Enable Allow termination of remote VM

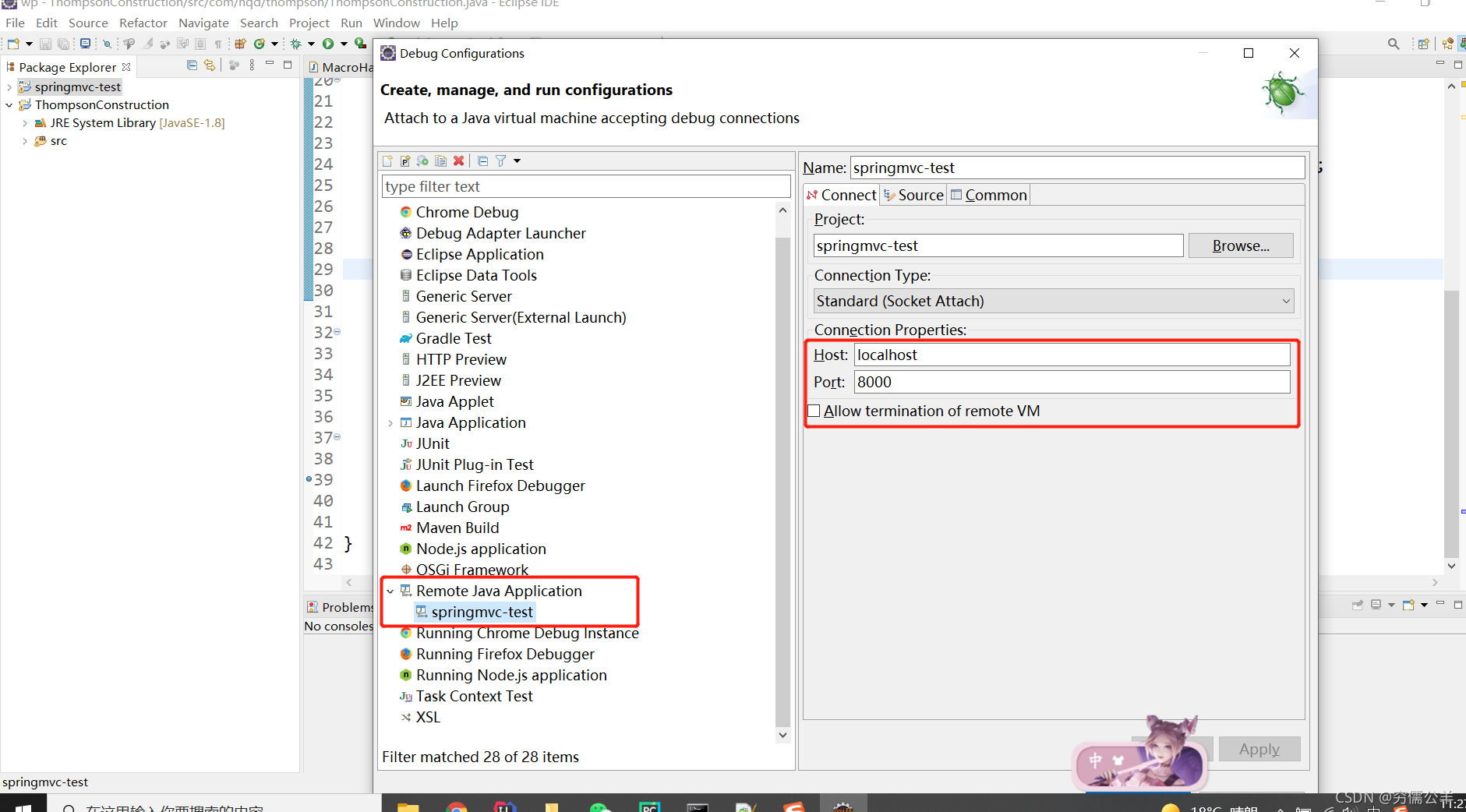(x=814, y=411)
